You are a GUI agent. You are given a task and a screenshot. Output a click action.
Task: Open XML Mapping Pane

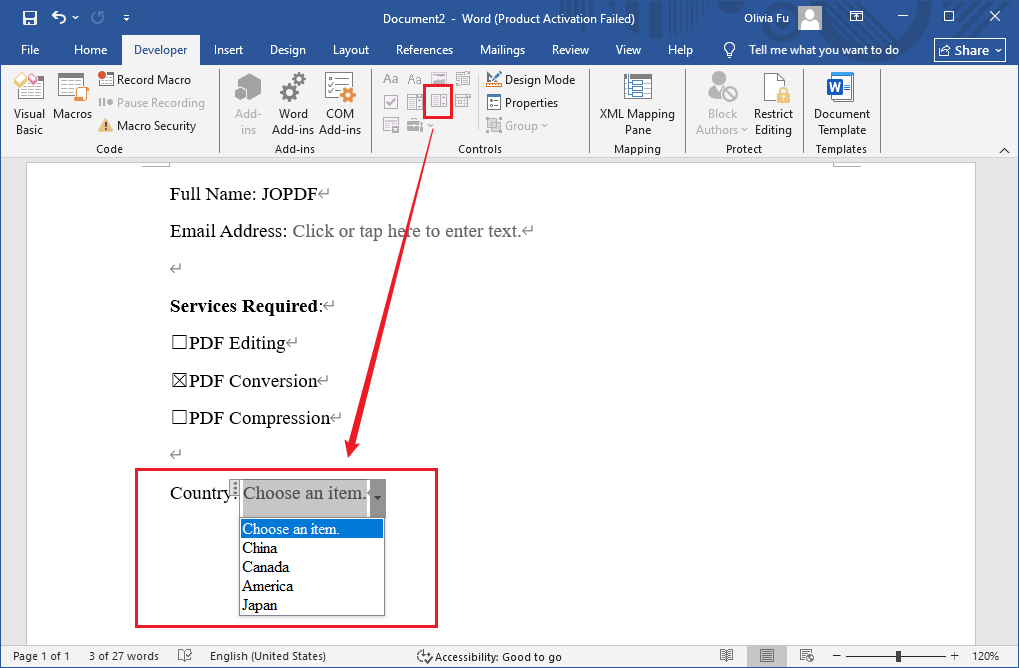[637, 104]
